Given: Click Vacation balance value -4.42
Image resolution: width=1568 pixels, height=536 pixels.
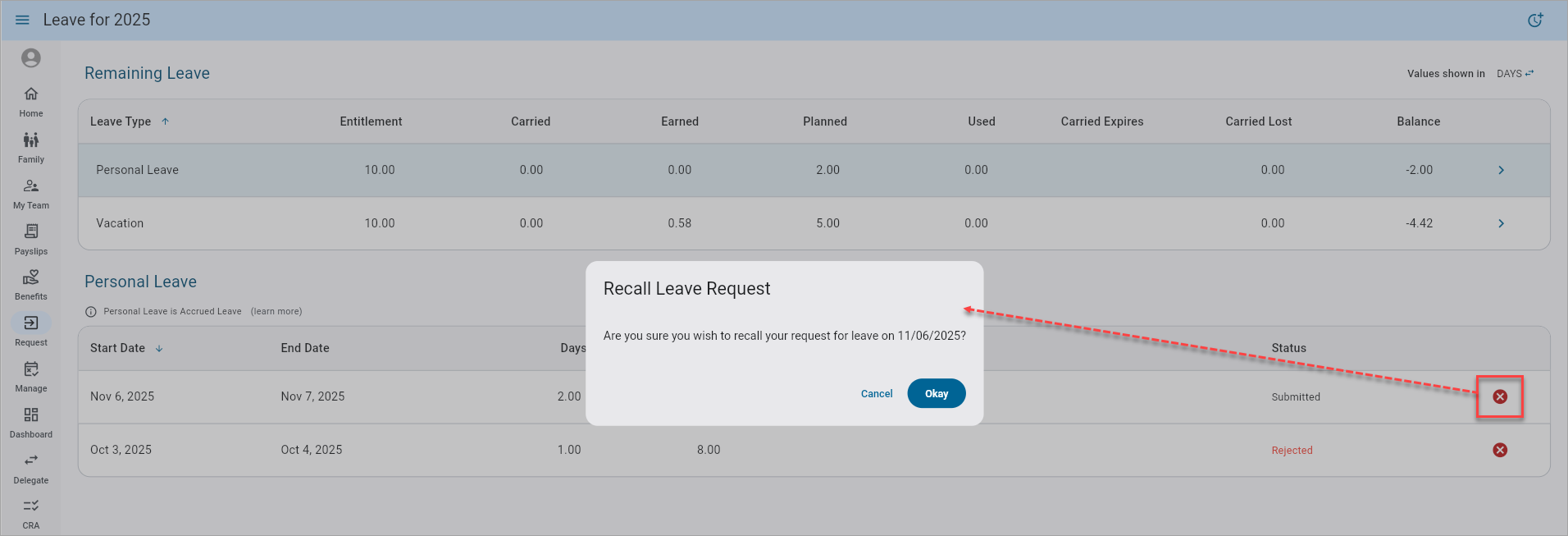Looking at the screenshot, I should point(1420,223).
